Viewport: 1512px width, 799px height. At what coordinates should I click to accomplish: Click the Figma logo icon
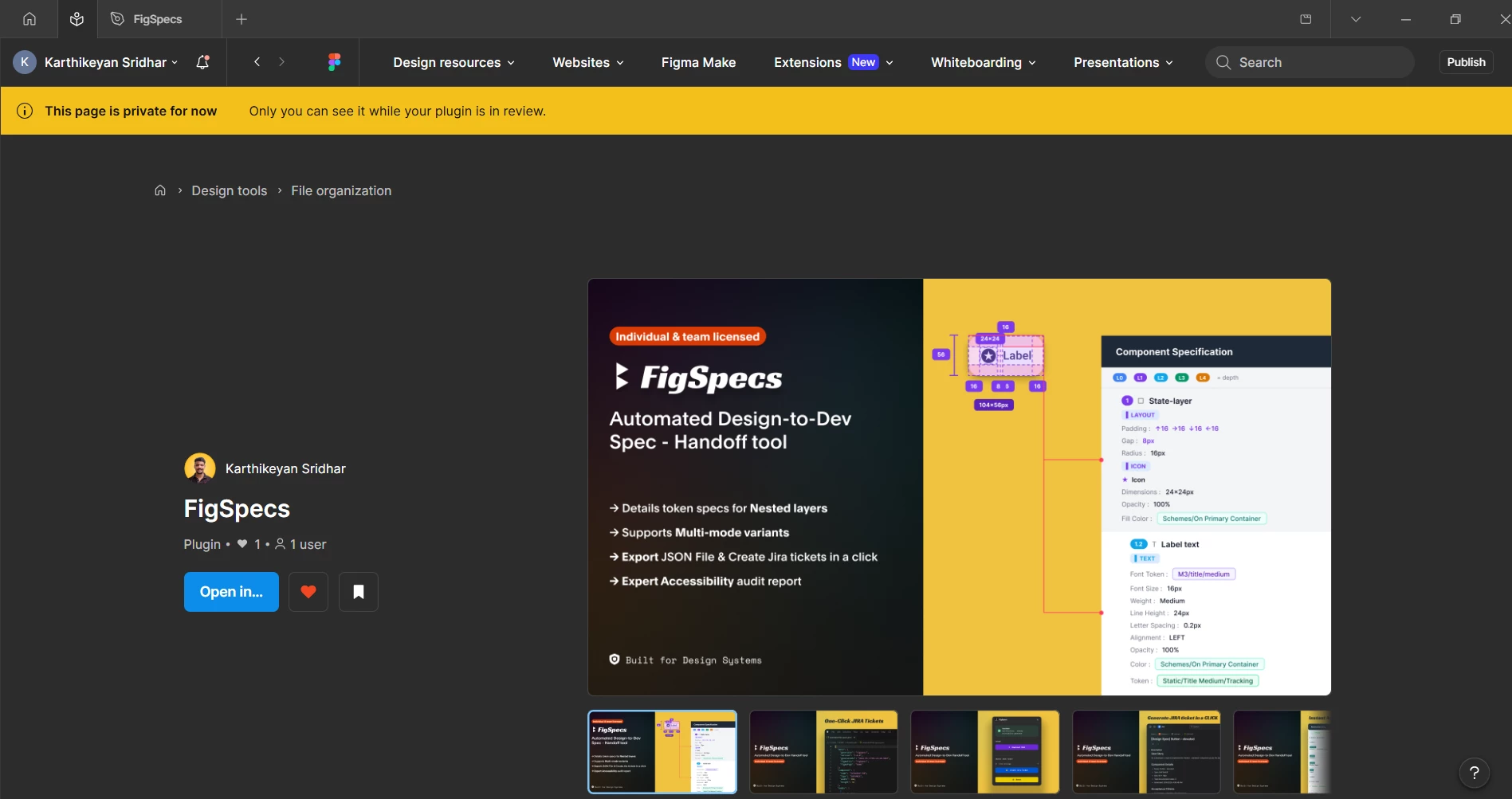(334, 62)
